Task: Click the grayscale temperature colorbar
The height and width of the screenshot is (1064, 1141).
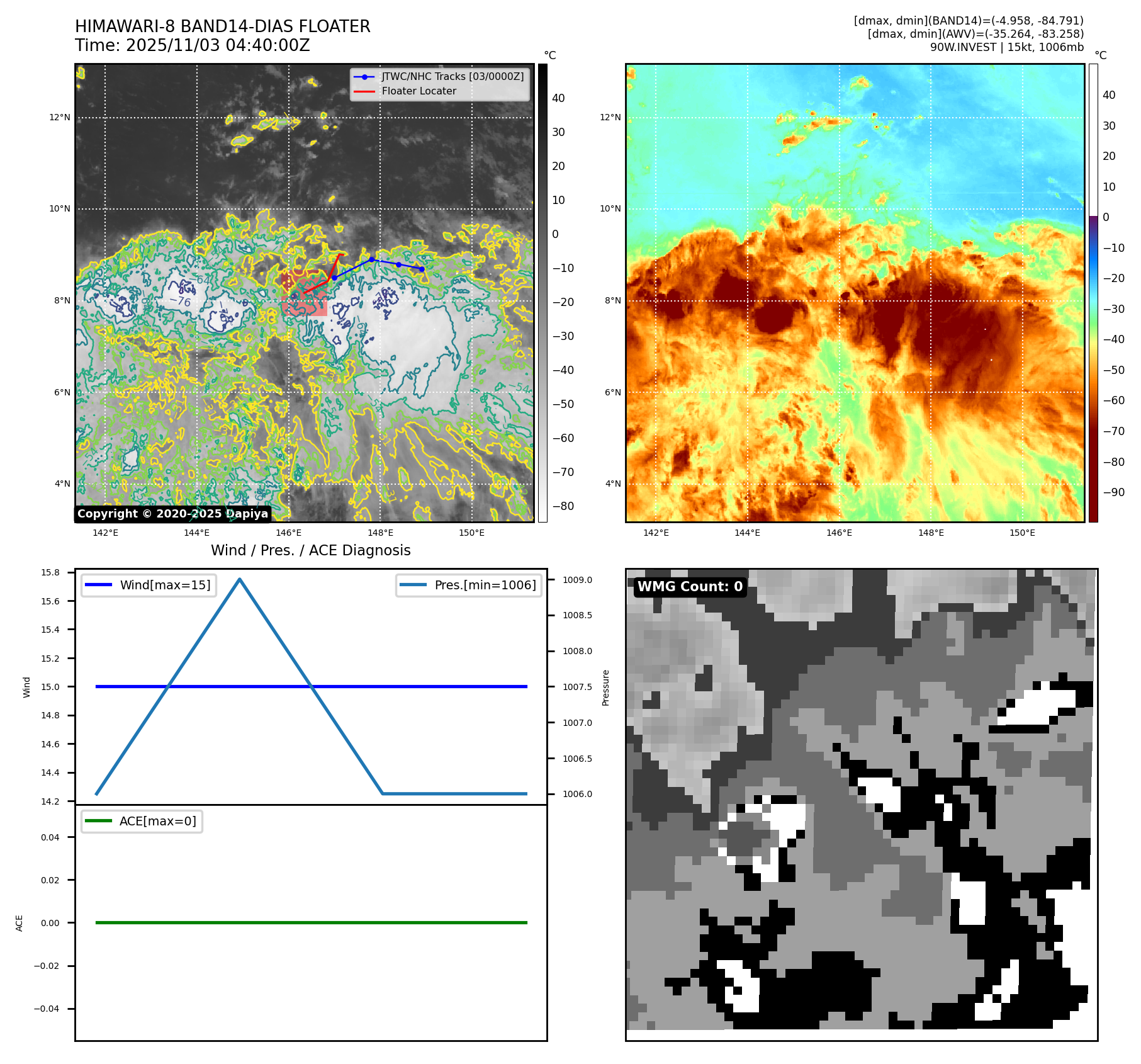Action: pos(542,293)
